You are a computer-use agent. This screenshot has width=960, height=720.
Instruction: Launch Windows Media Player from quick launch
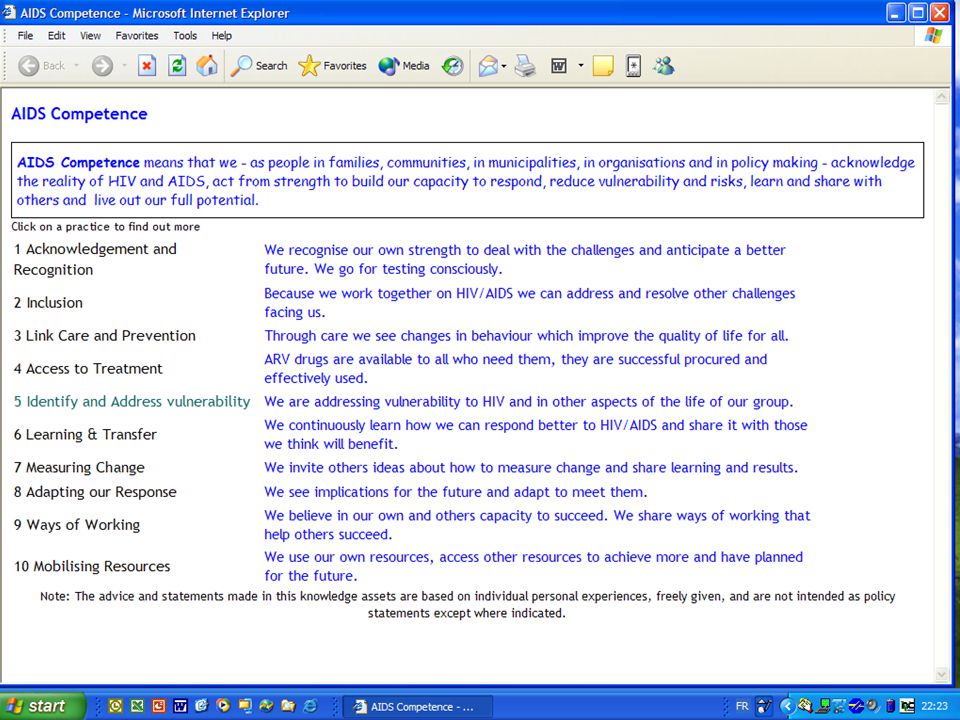click(223, 706)
